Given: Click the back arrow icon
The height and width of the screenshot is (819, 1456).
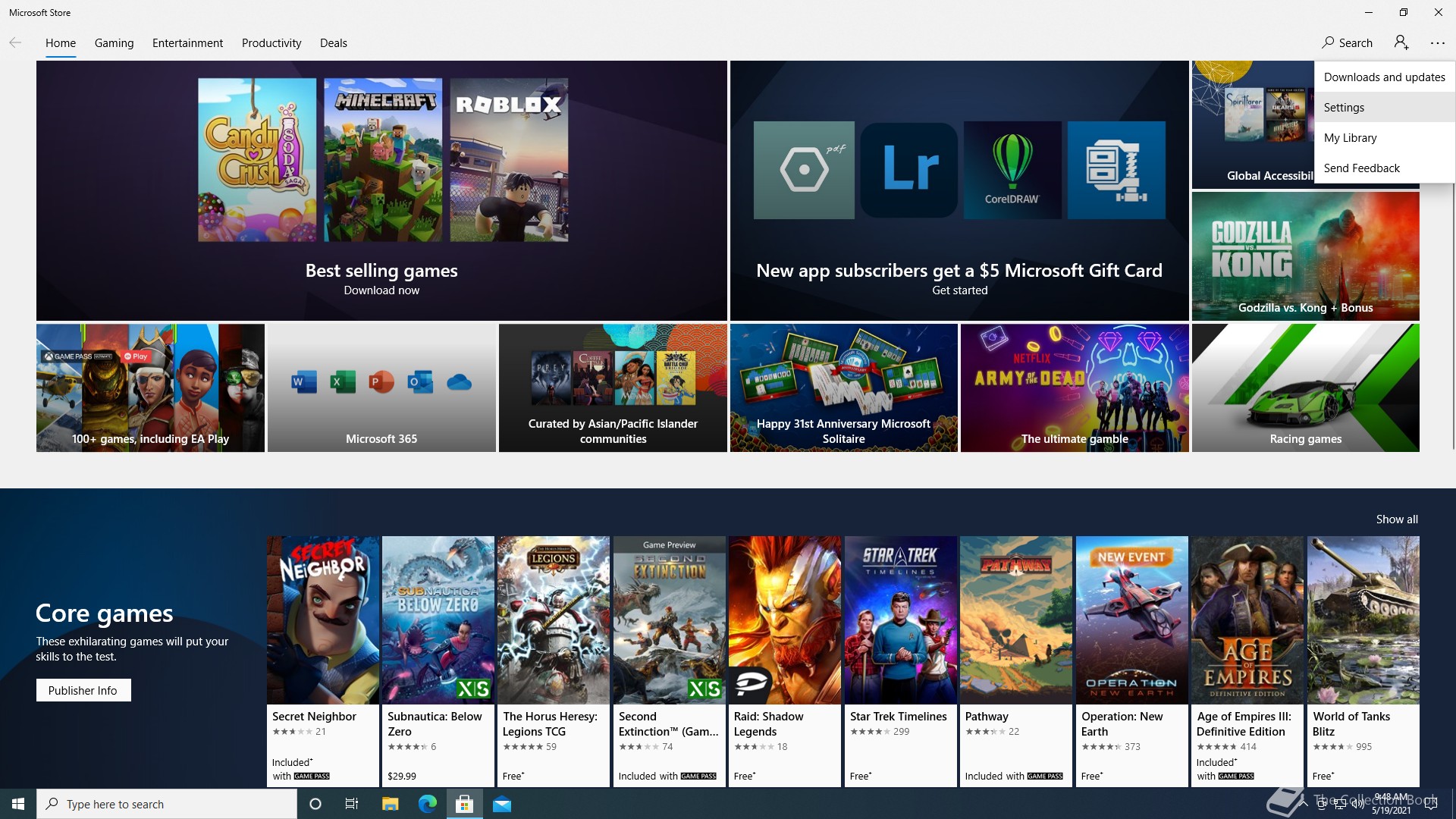Looking at the screenshot, I should point(15,42).
